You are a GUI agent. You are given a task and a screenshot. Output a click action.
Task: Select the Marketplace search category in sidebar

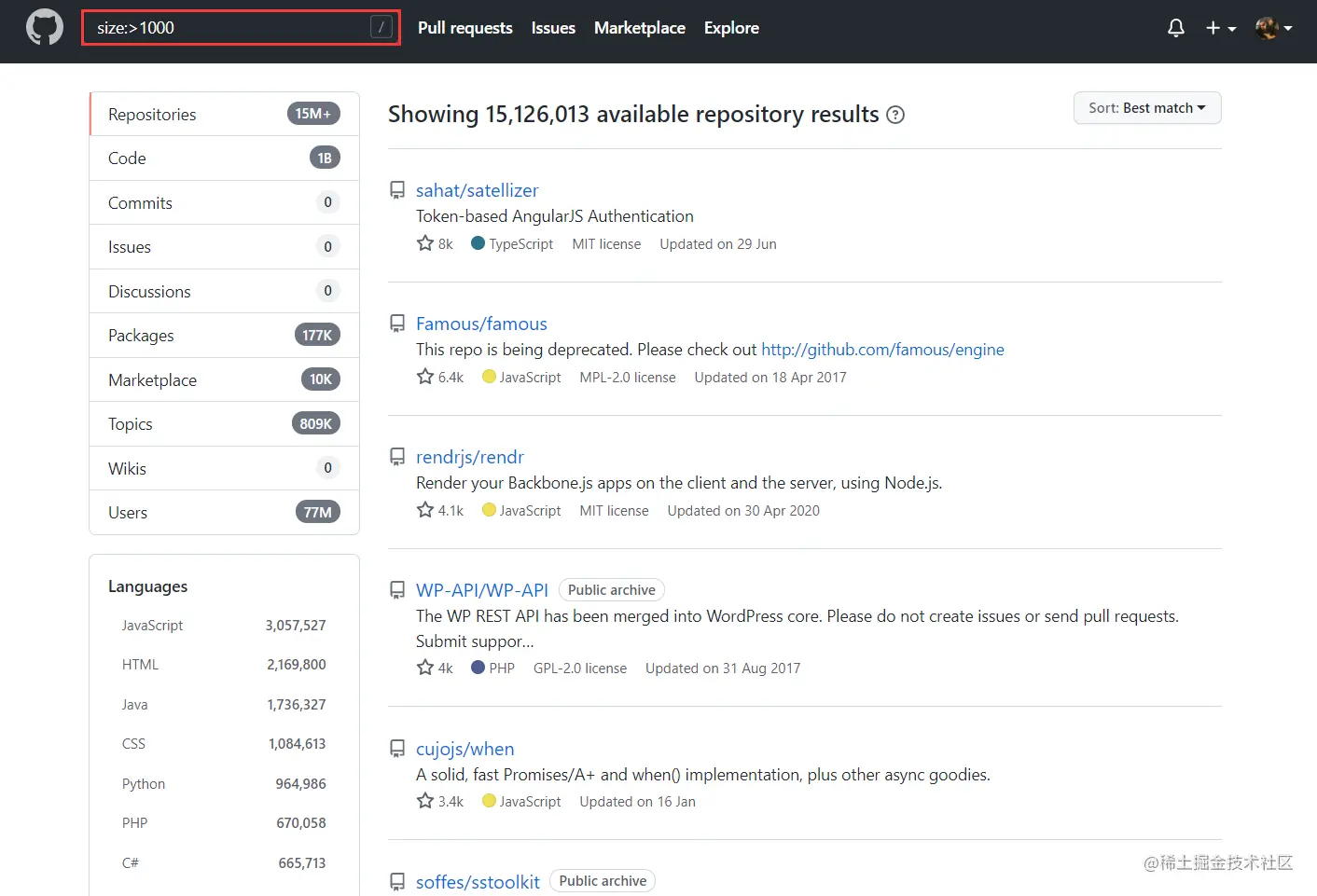coord(224,379)
